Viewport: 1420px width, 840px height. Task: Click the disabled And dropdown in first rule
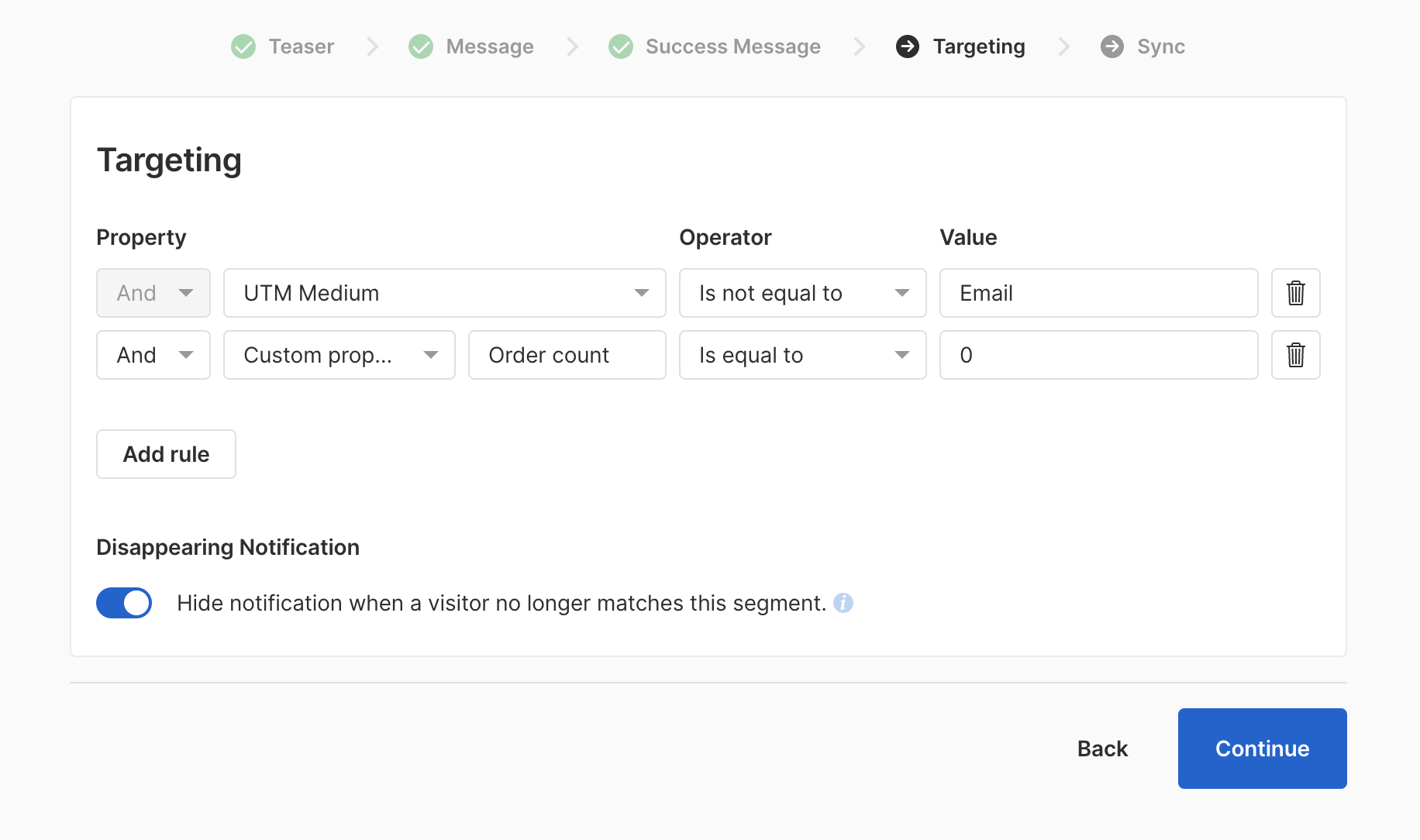[153, 293]
